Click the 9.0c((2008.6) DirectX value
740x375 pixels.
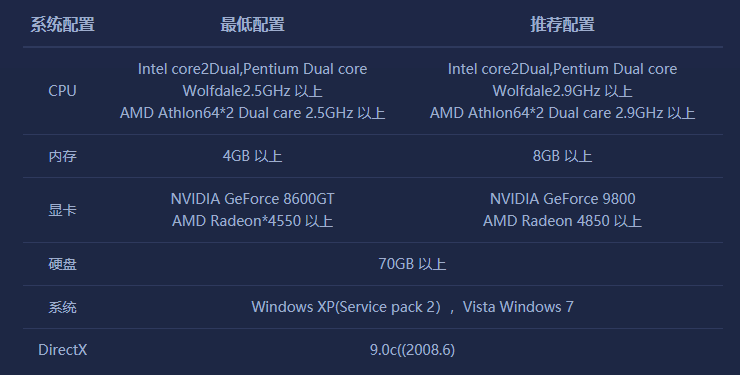tap(412, 350)
